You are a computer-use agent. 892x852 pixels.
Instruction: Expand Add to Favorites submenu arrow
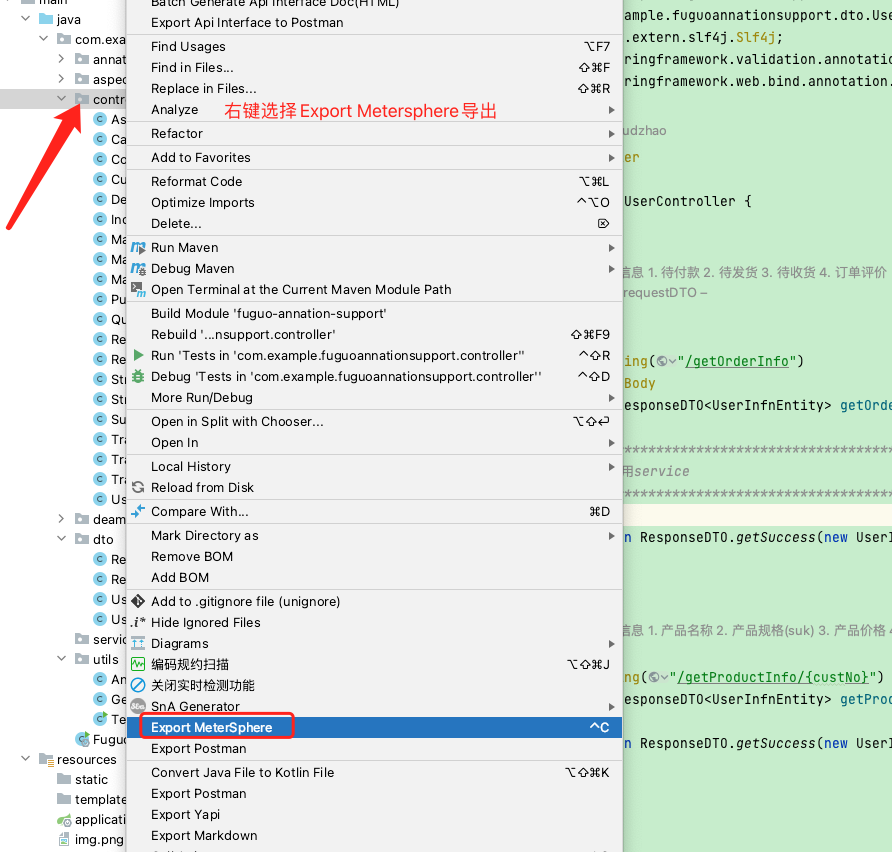point(612,158)
